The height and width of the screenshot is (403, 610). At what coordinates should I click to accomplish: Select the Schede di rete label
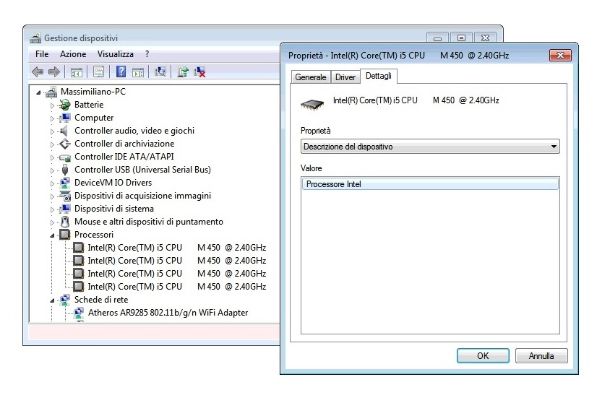(x=101, y=300)
